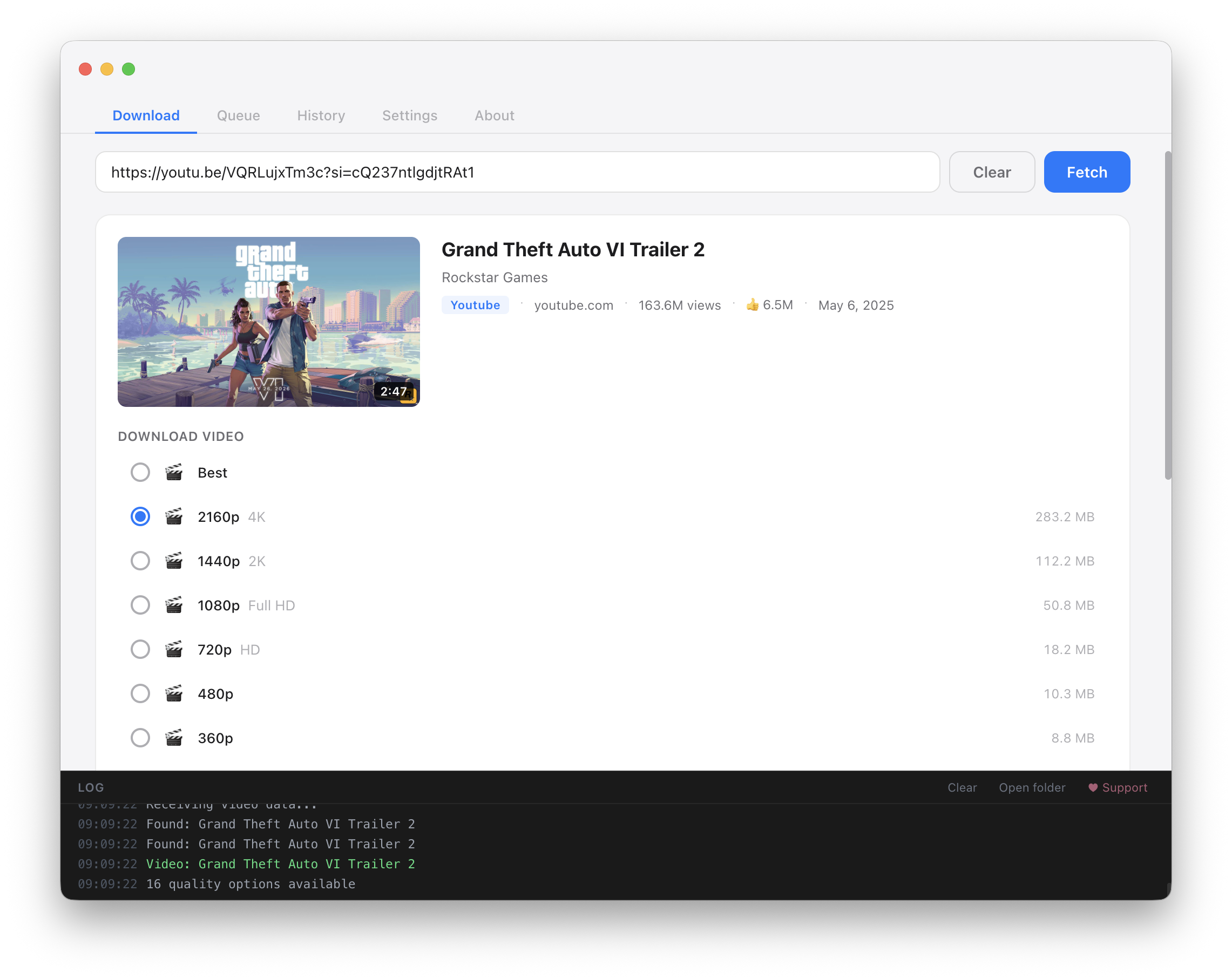Click the '112.2 MB' file size

[1065, 561]
